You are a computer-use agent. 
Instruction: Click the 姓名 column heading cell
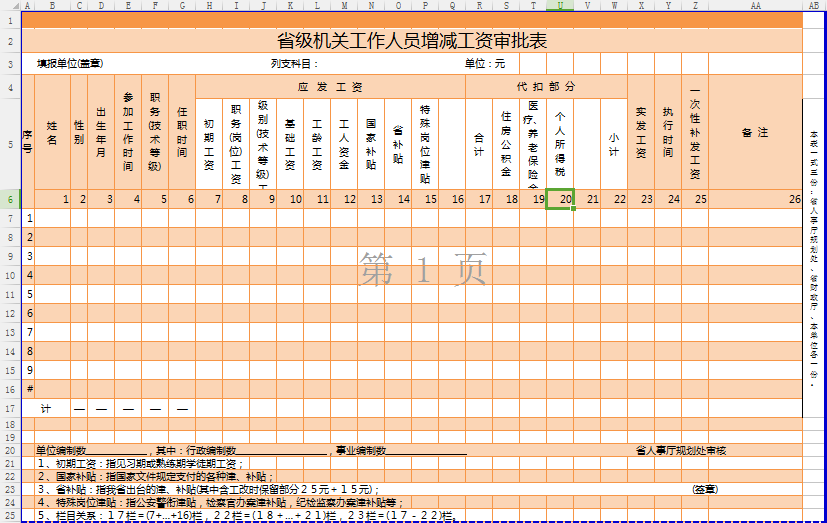pos(52,132)
